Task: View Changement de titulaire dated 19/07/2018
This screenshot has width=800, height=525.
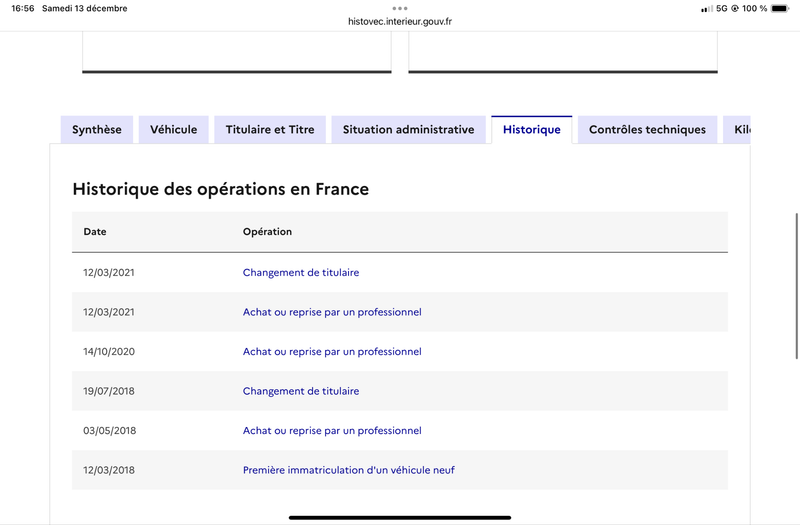Action: tap(301, 391)
